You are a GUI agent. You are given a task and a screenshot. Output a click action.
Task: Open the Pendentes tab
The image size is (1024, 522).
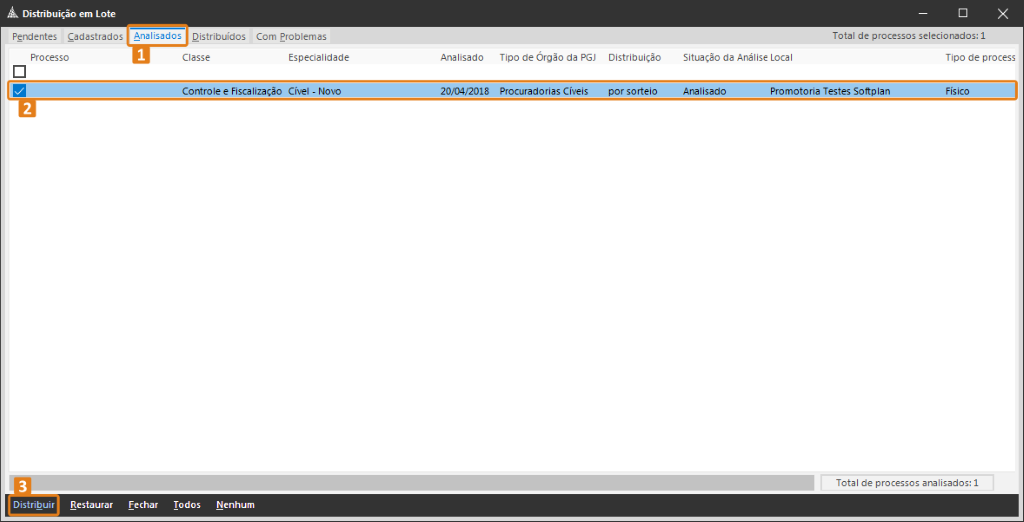coord(34,37)
